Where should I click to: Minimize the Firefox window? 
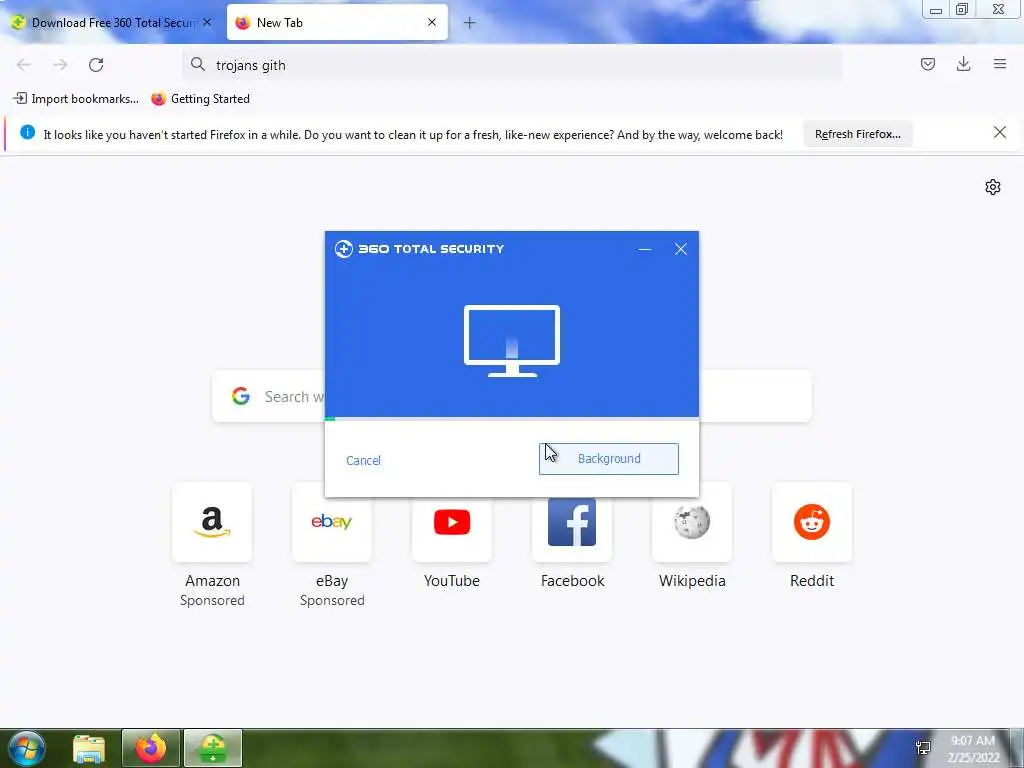[935, 9]
